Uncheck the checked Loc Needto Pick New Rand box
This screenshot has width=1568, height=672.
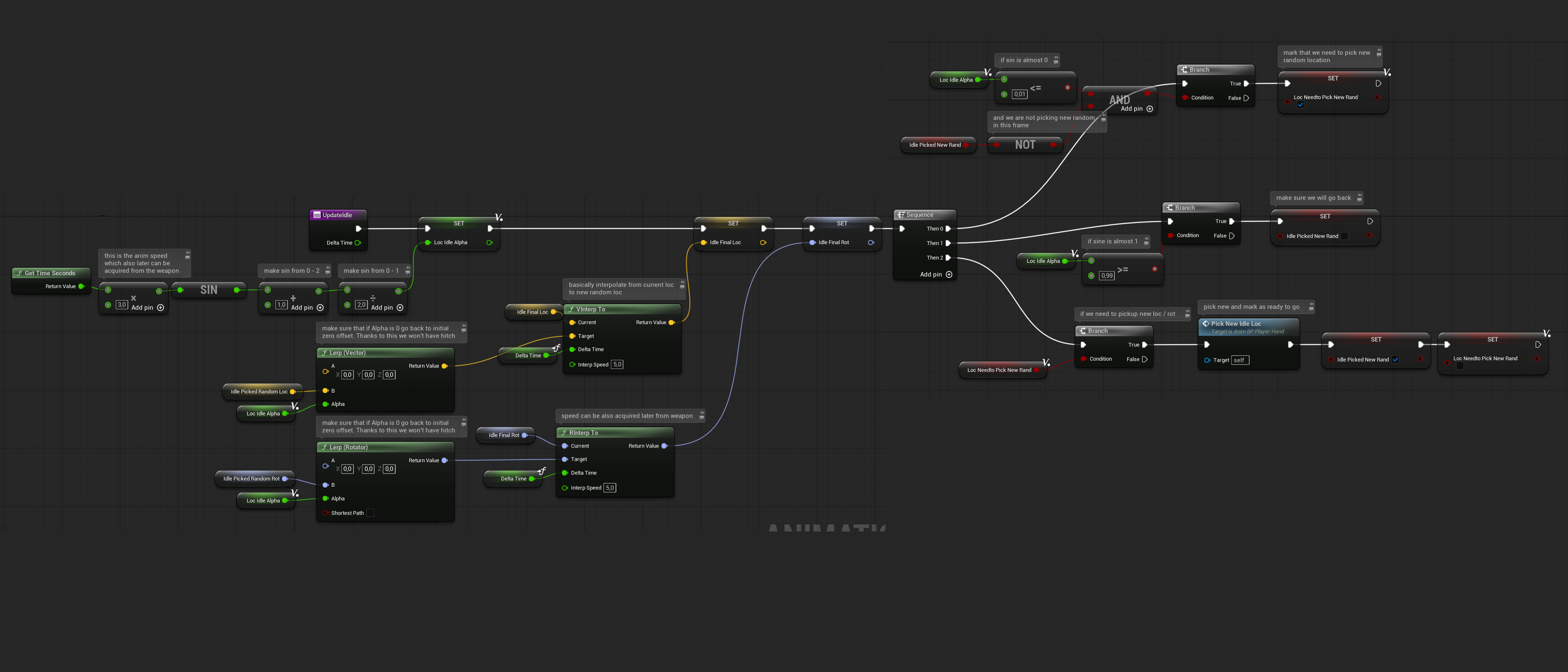tap(1300, 105)
